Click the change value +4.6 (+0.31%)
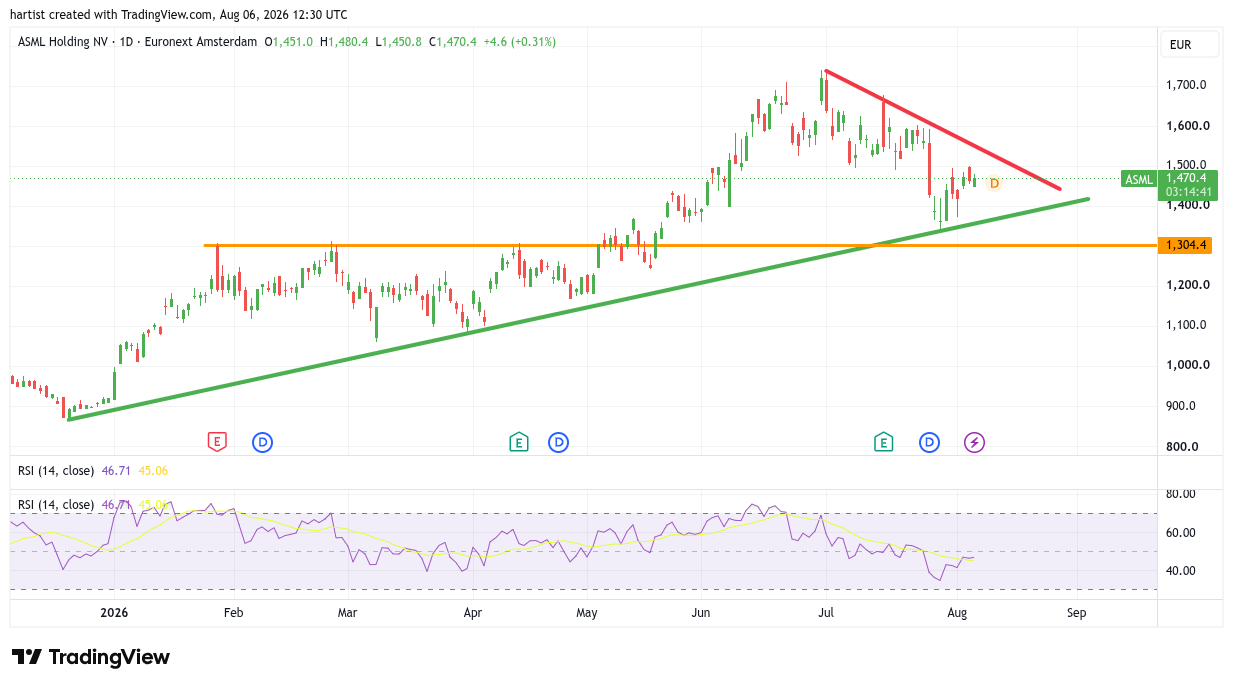Image resolution: width=1233 pixels, height=687 pixels. (x=520, y=42)
